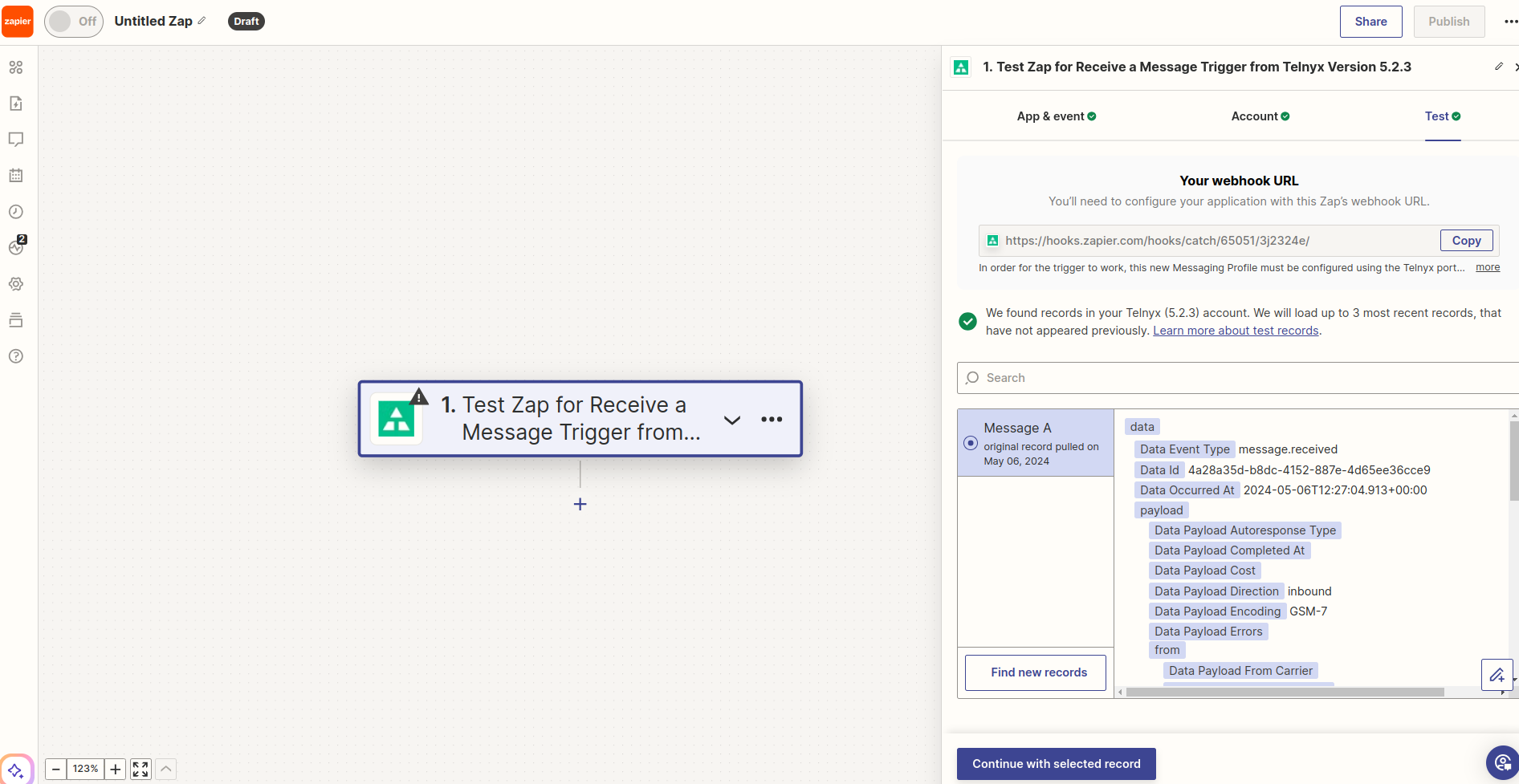Copy the webhook URL

tap(1466, 241)
